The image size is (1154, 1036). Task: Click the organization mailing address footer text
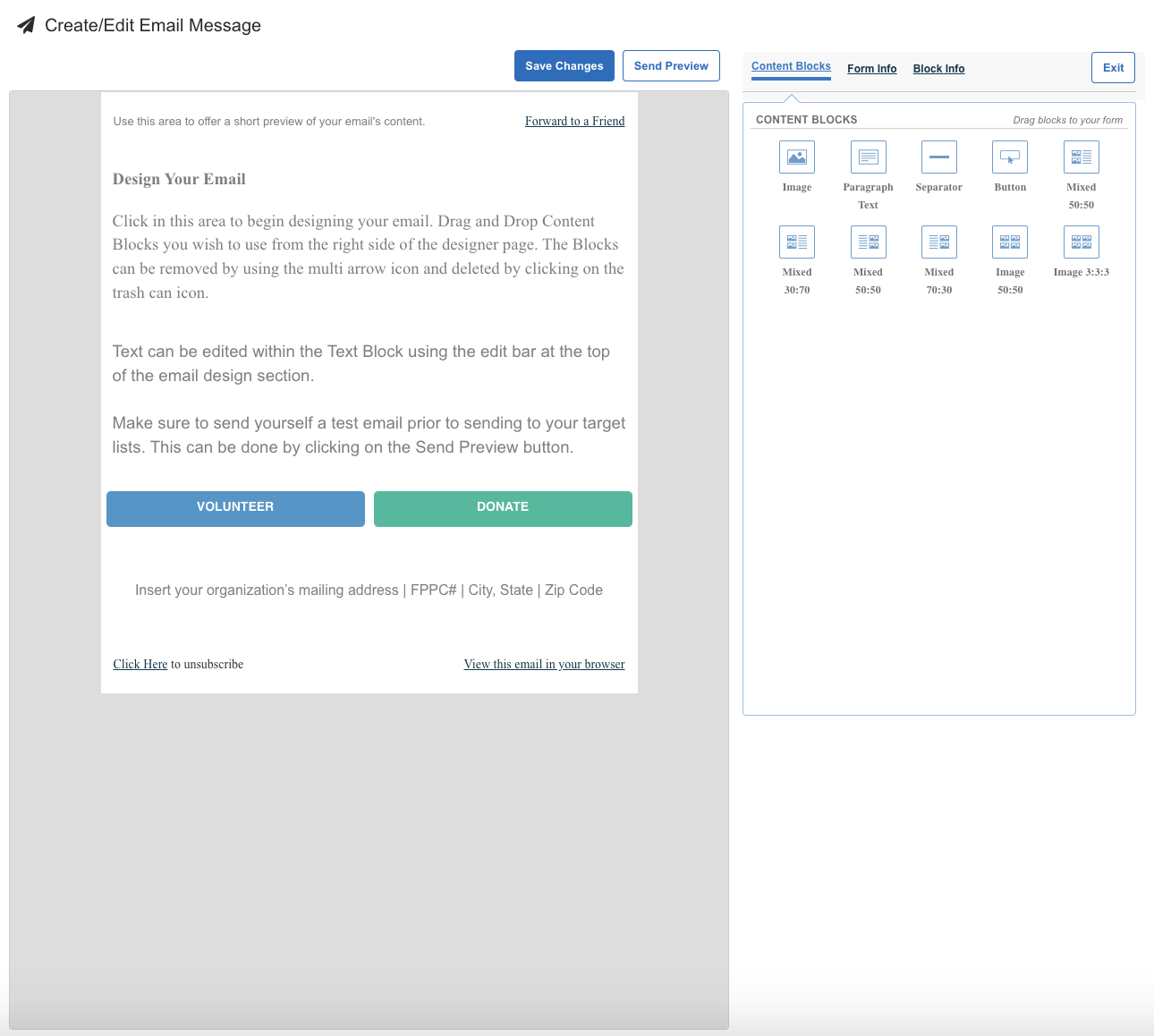pos(369,590)
